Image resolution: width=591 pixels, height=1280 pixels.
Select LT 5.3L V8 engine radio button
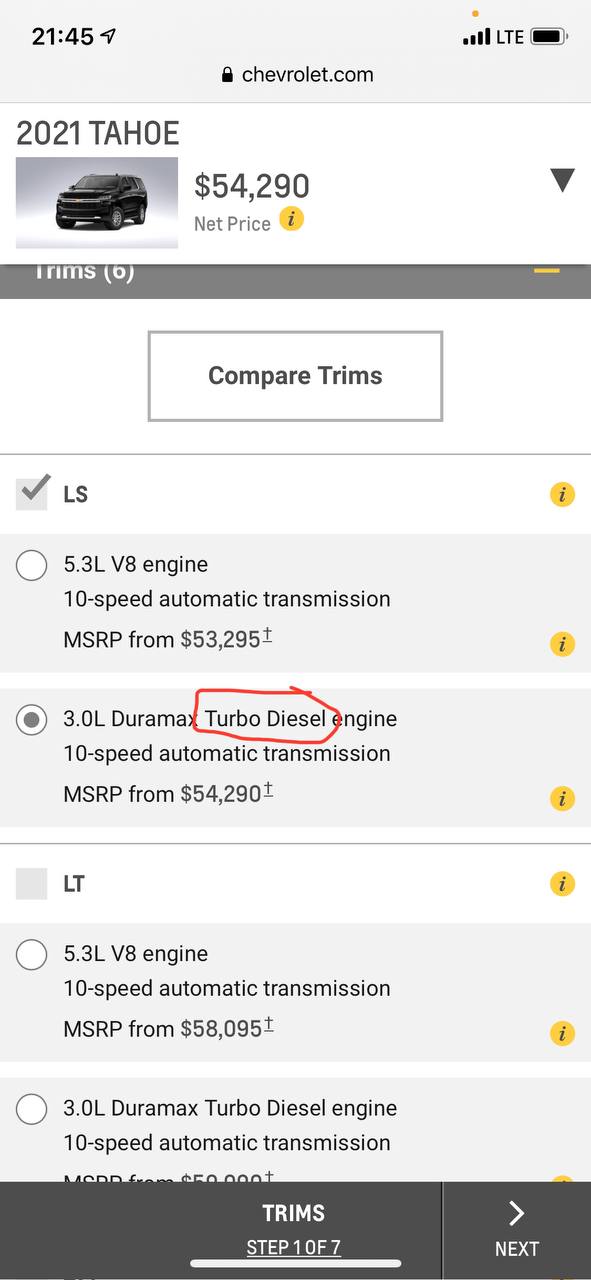[x=32, y=955]
